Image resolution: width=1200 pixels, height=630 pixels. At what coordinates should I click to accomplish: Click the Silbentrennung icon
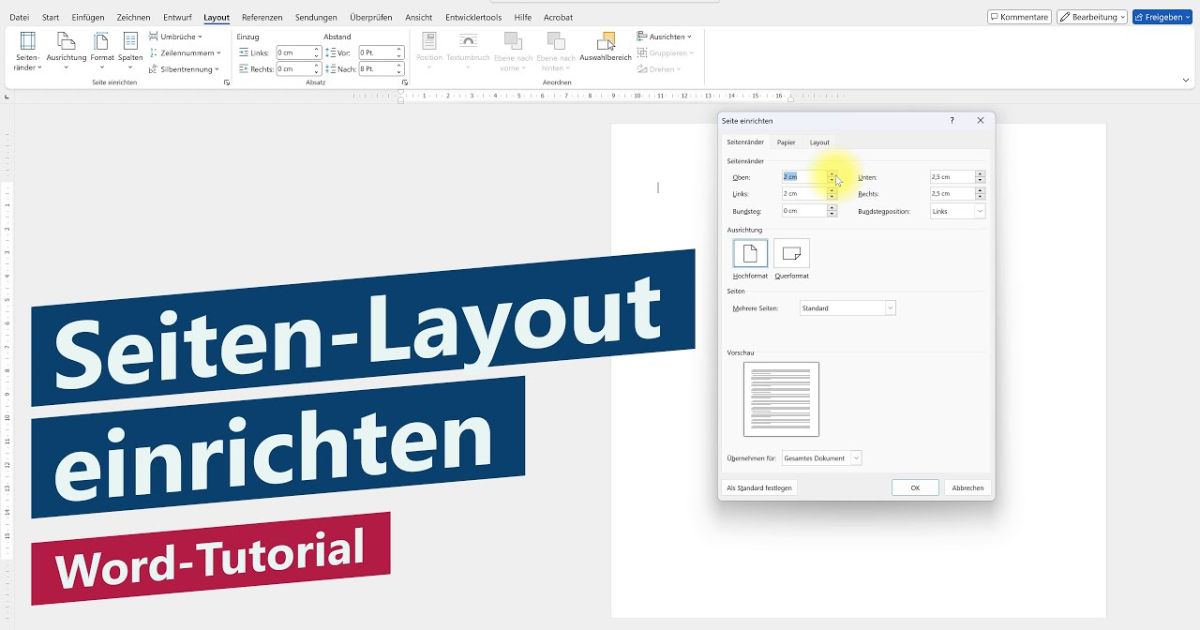(185, 68)
